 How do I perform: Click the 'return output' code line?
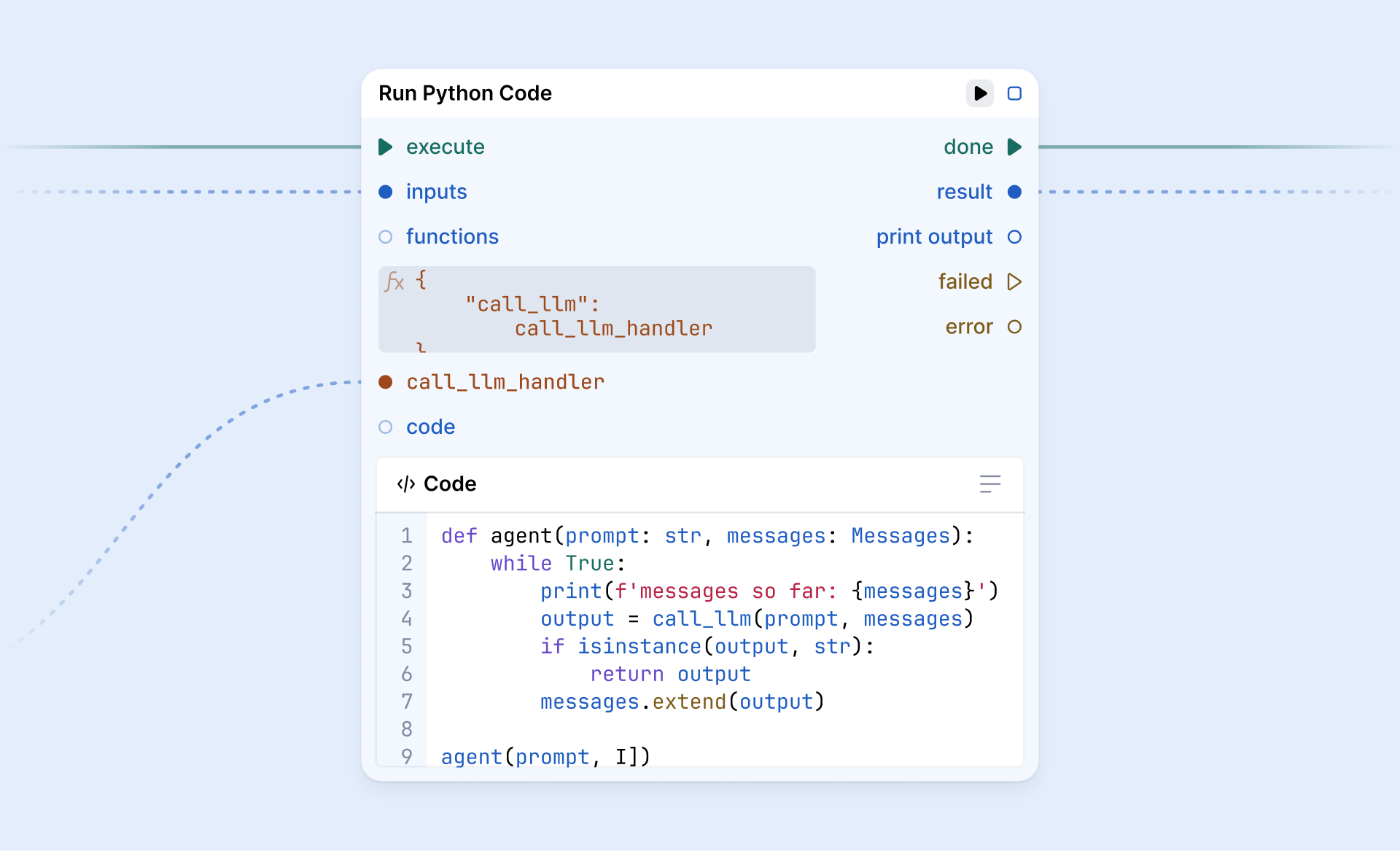671,675
